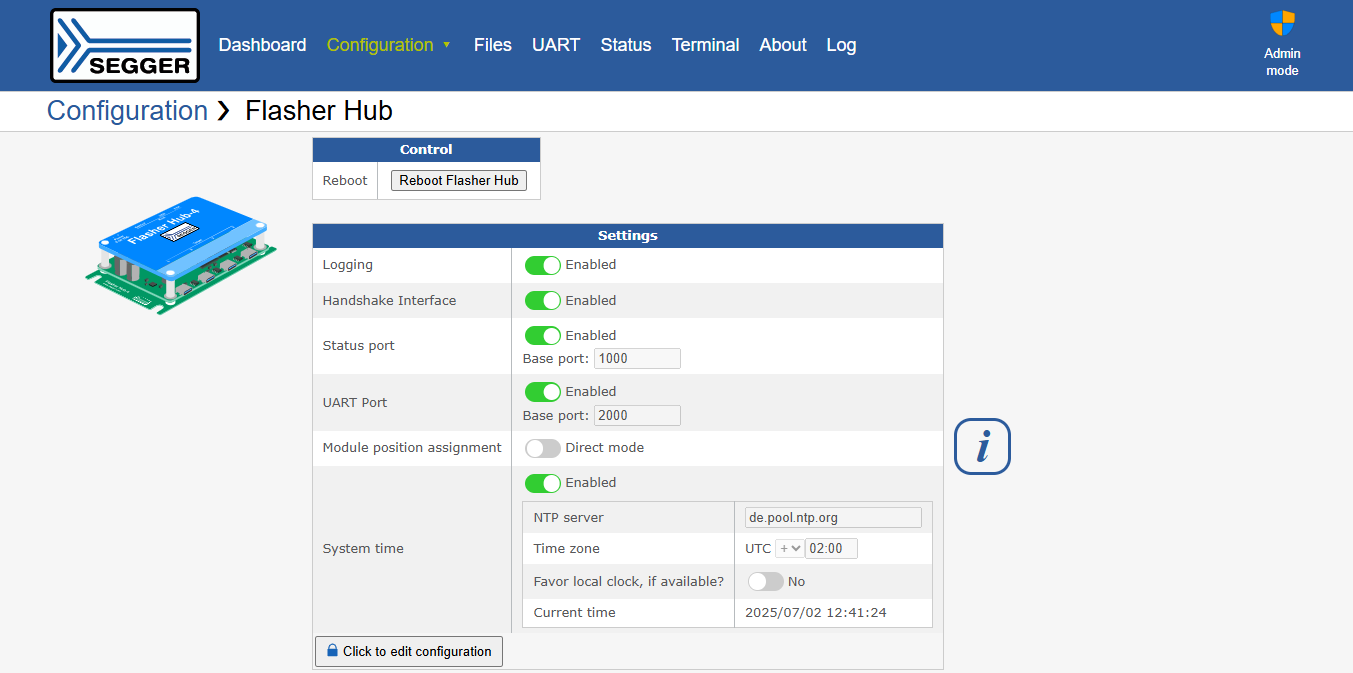Expand the Configuration menu arrow
This screenshot has height=673, width=1353.
tap(447, 45)
